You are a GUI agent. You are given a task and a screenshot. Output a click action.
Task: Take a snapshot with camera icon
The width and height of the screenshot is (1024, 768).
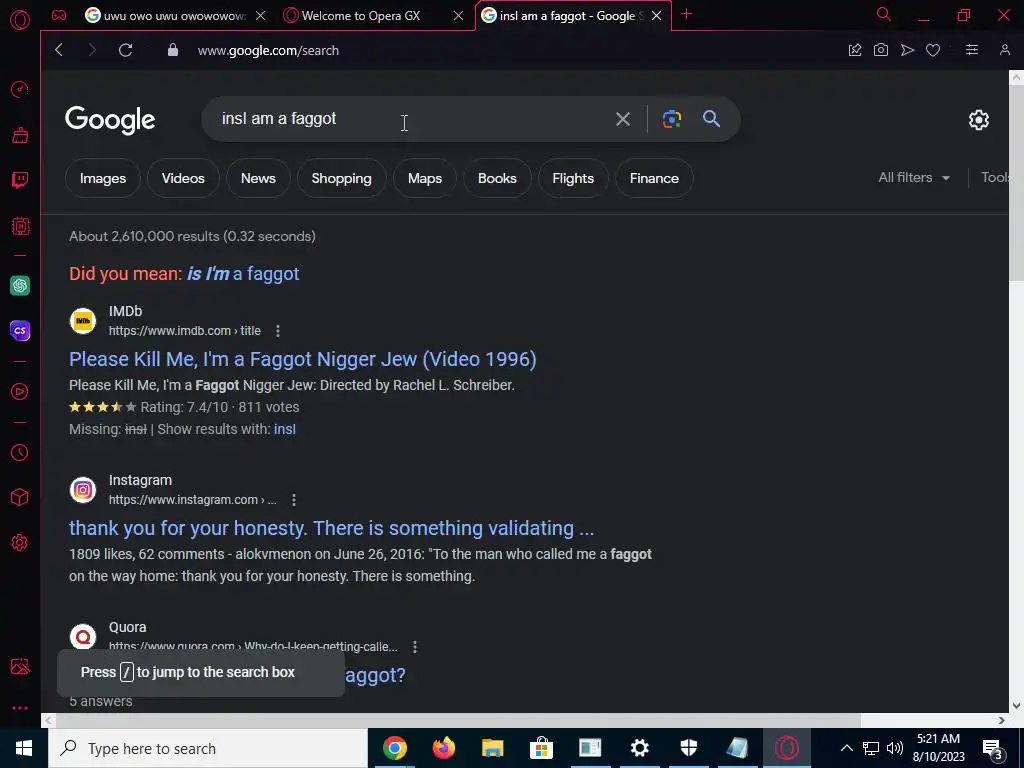pyautogui.click(x=880, y=50)
